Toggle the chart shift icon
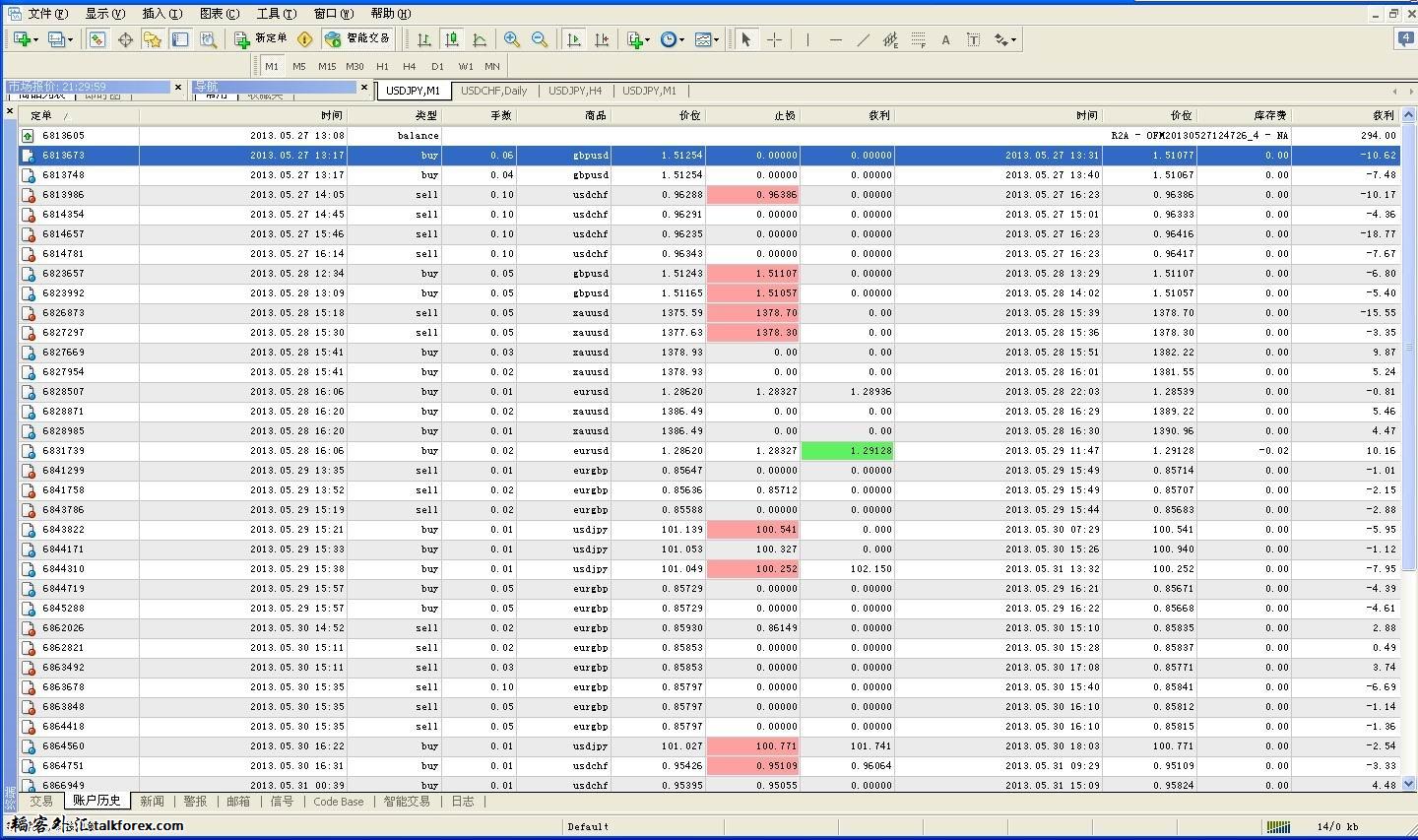Viewport: 1418px width, 840px height. tap(602, 39)
